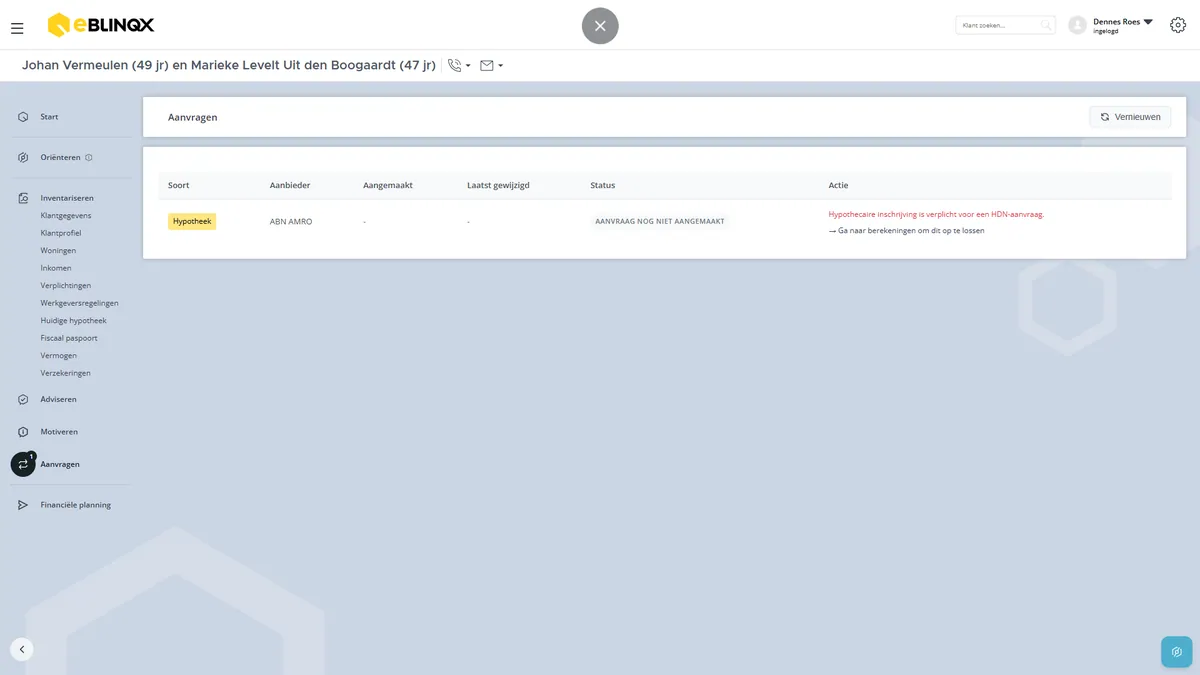Open the Dennes Roes account dropdown

[1123, 25]
